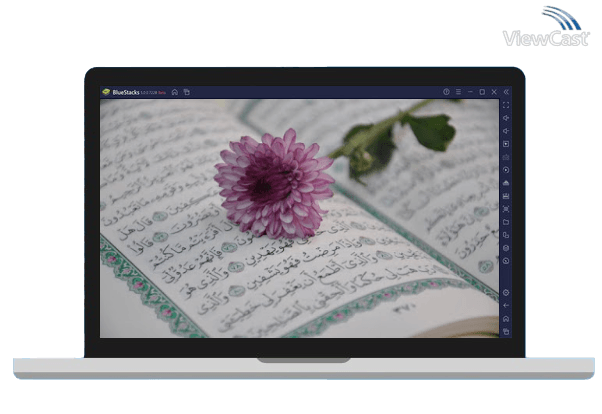Close the BlueStacks window
Screen dimensions: 602x414
(494, 92)
